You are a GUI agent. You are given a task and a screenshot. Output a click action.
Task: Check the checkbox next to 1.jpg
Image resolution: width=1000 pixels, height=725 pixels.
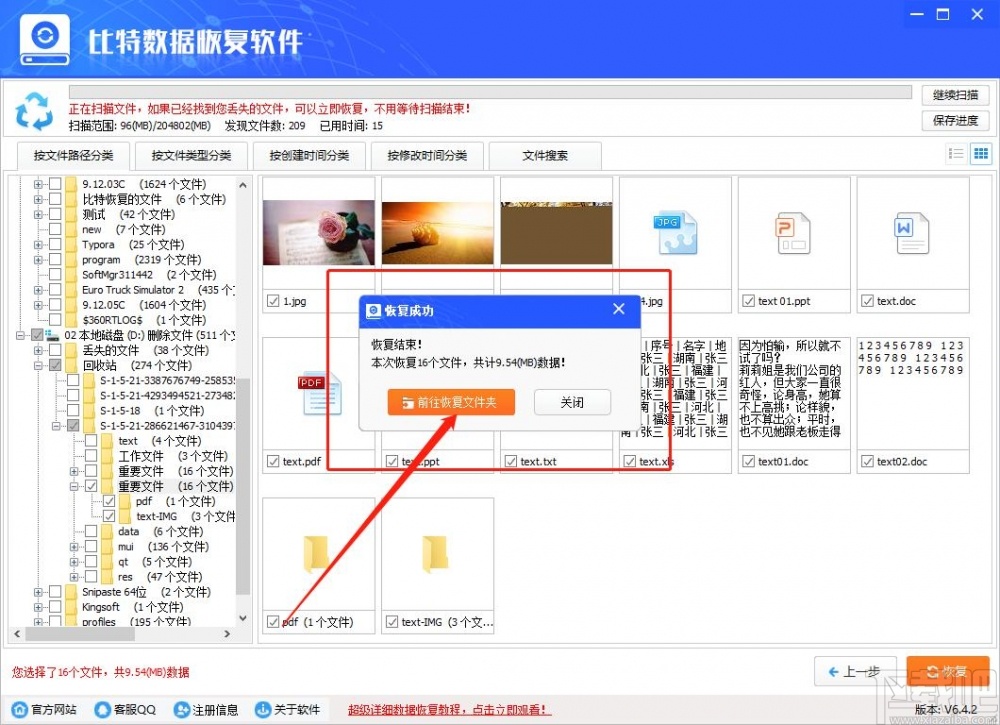click(273, 301)
